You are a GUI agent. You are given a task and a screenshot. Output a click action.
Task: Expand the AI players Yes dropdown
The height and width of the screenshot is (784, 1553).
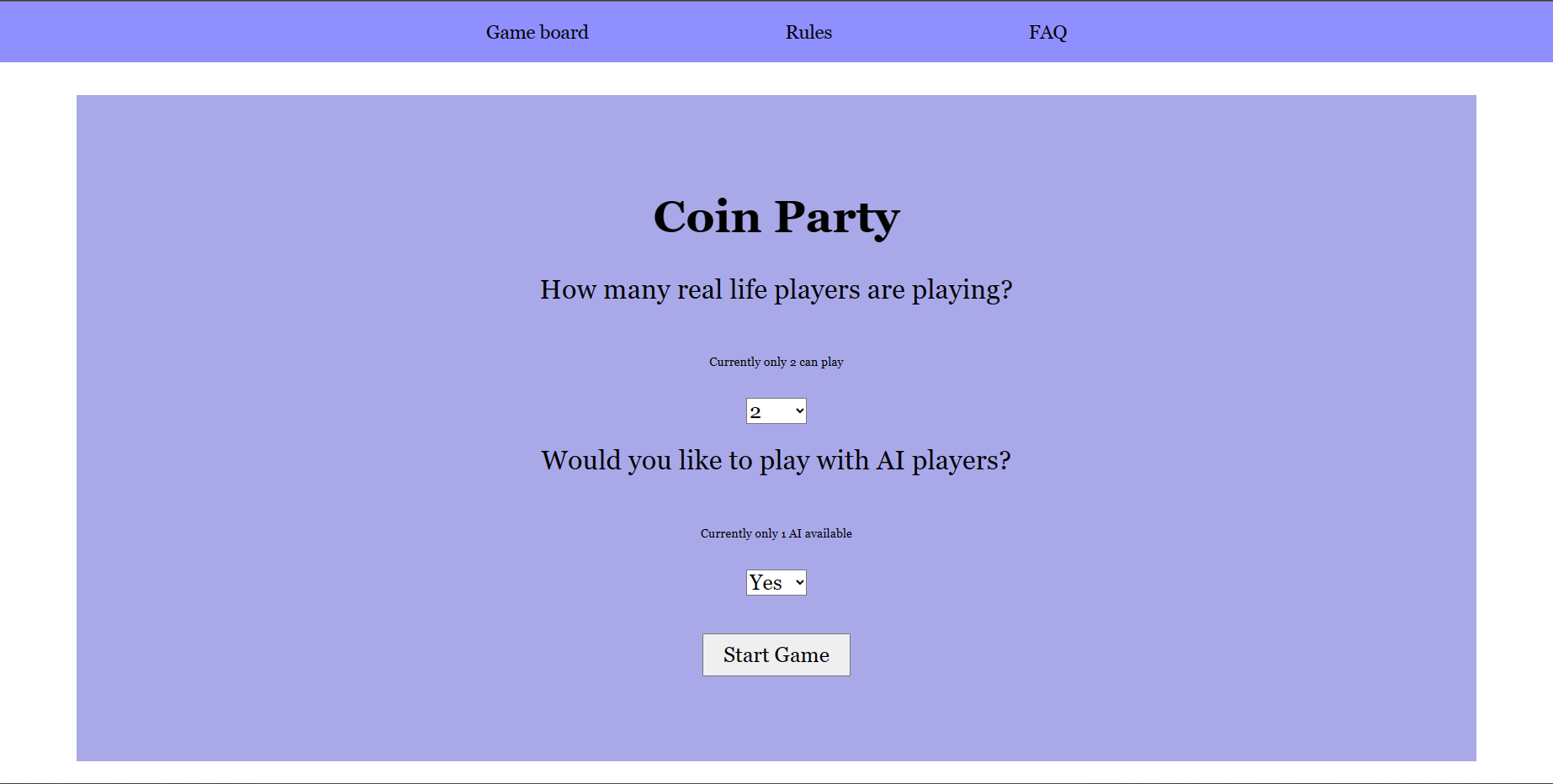(776, 582)
